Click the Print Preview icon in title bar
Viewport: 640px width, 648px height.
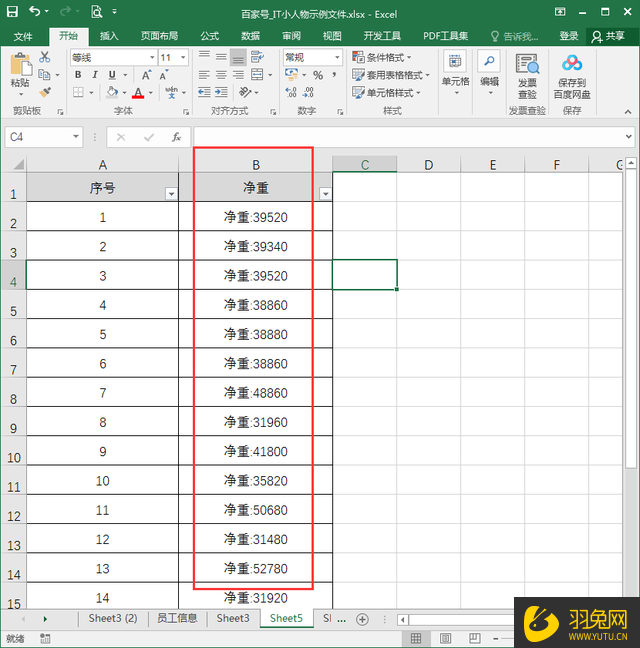point(96,12)
